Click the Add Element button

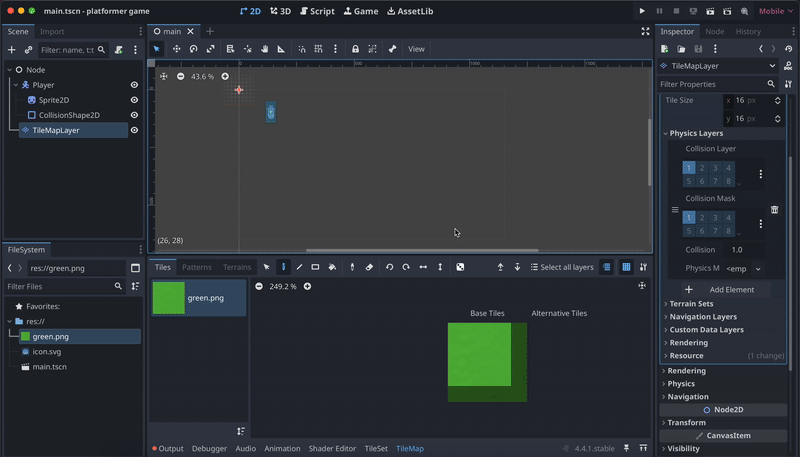point(719,289)
